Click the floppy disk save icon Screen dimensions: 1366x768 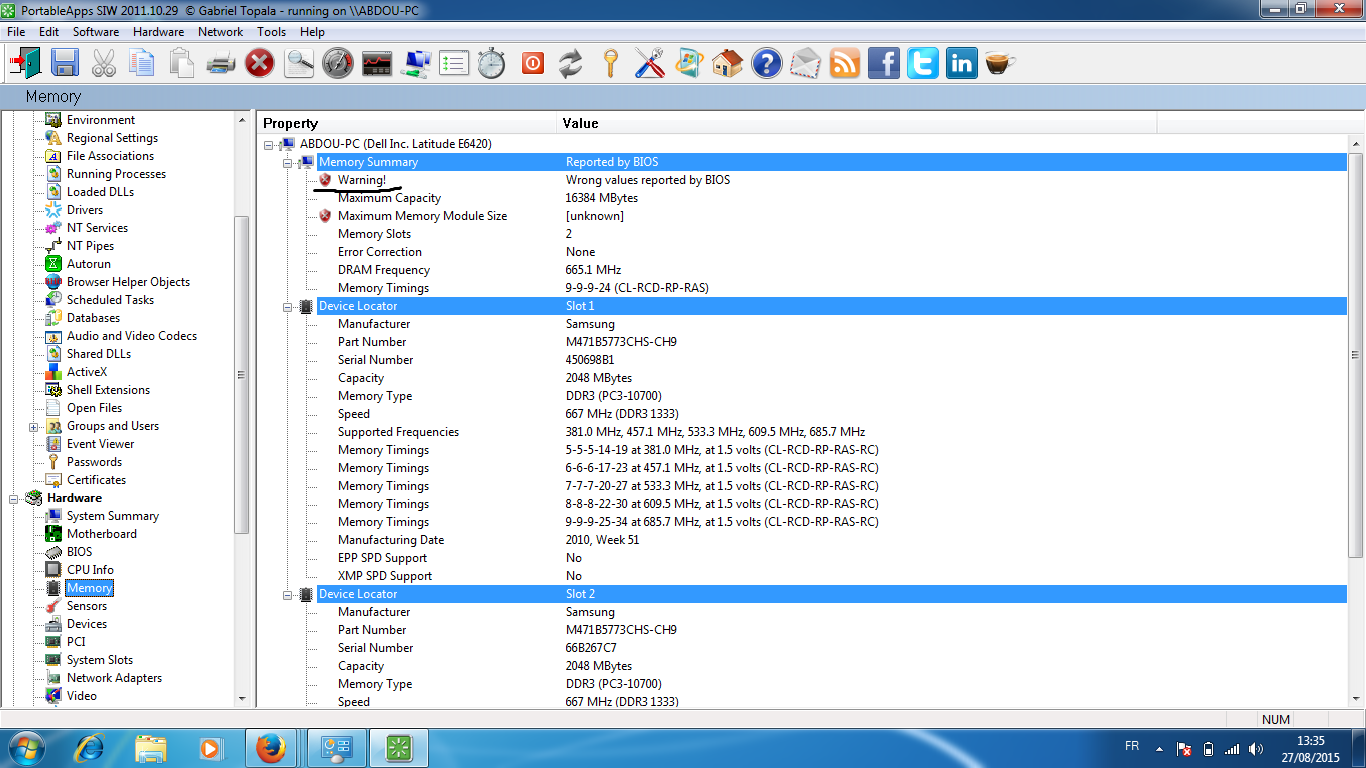pos(65,64)
